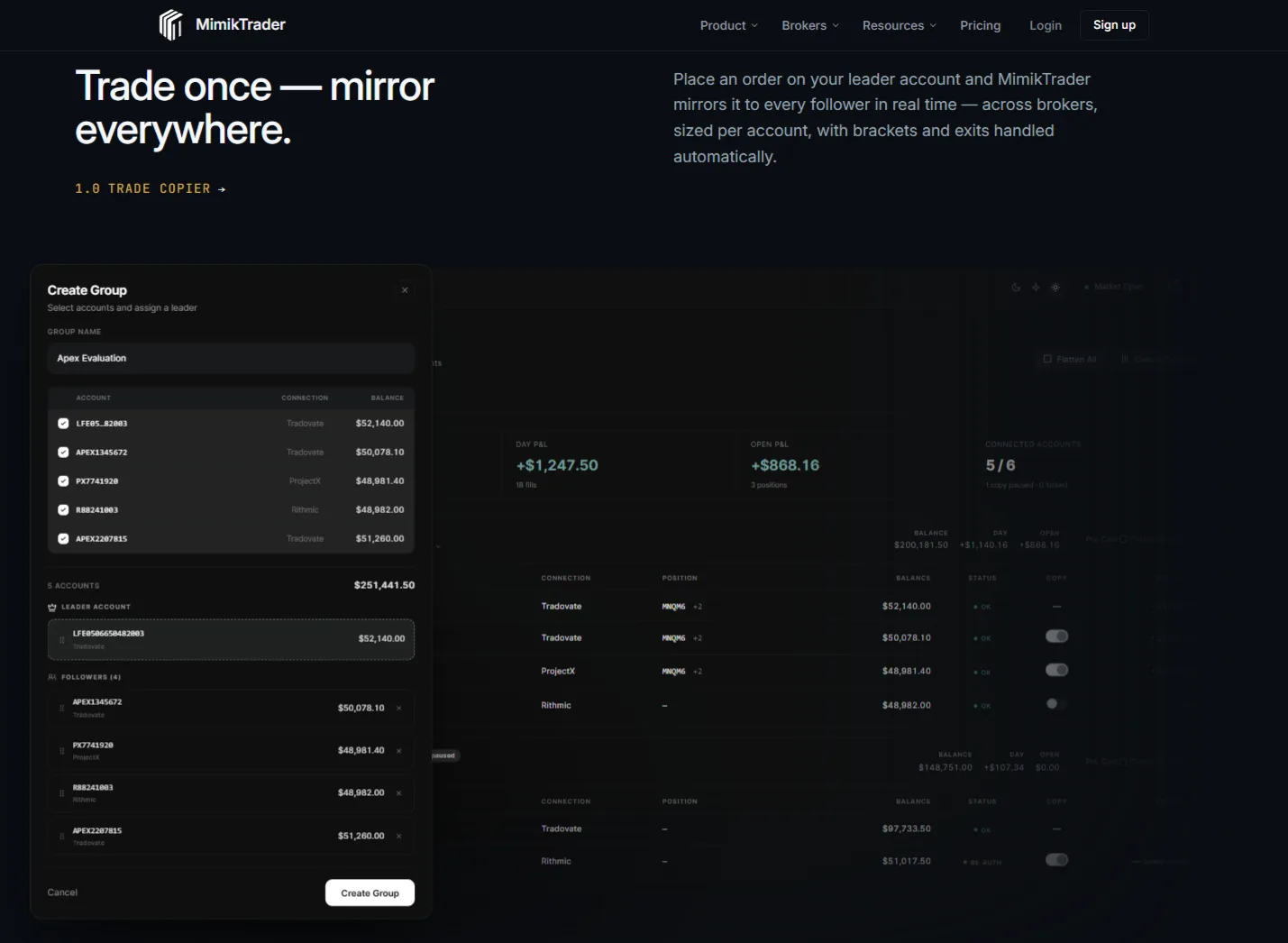Click the followers people icon
The height and width of the screenshot is (943, 1288).
point(52,677)
